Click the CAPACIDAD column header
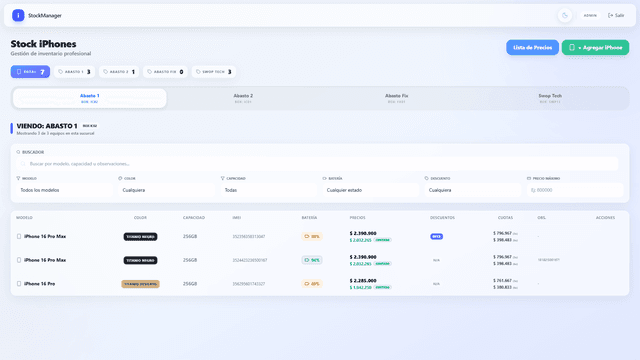This screenshot has height=360, width=640. coord(194,218)
